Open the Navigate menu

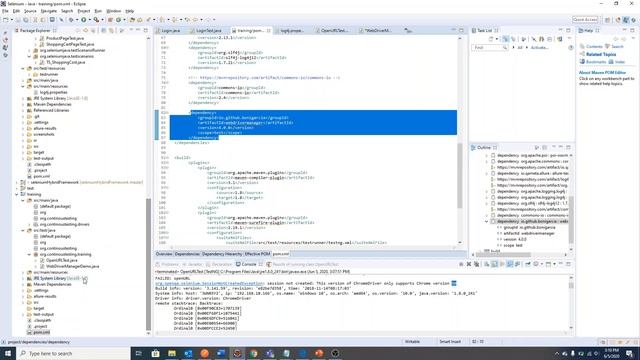click(x=49, y=11)
